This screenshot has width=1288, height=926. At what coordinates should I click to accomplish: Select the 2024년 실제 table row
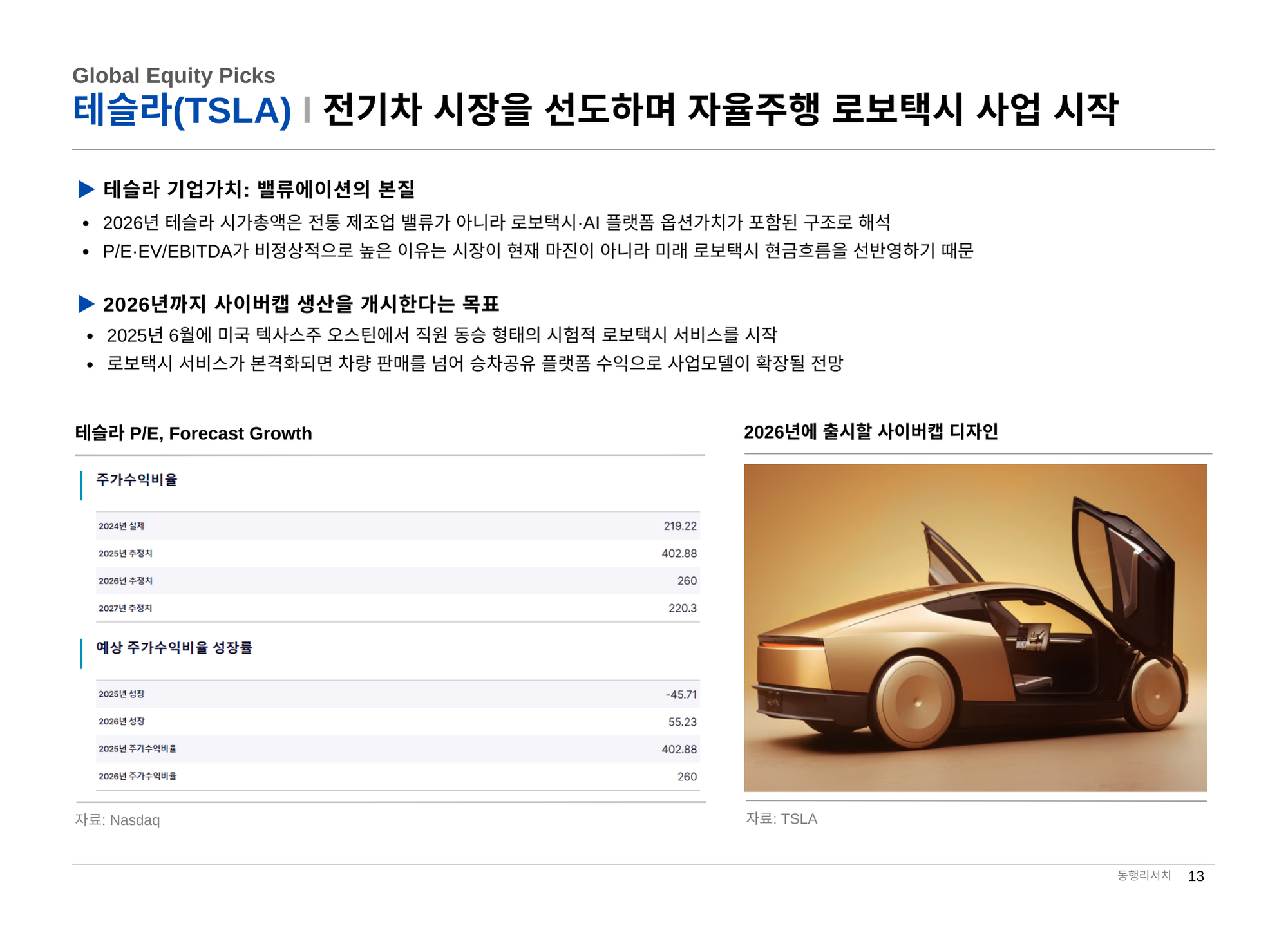pos(122,526)
